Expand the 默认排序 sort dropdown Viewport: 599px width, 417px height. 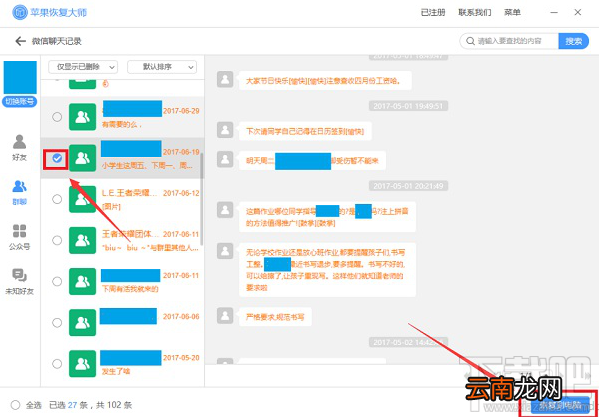[x=162, y=67]
